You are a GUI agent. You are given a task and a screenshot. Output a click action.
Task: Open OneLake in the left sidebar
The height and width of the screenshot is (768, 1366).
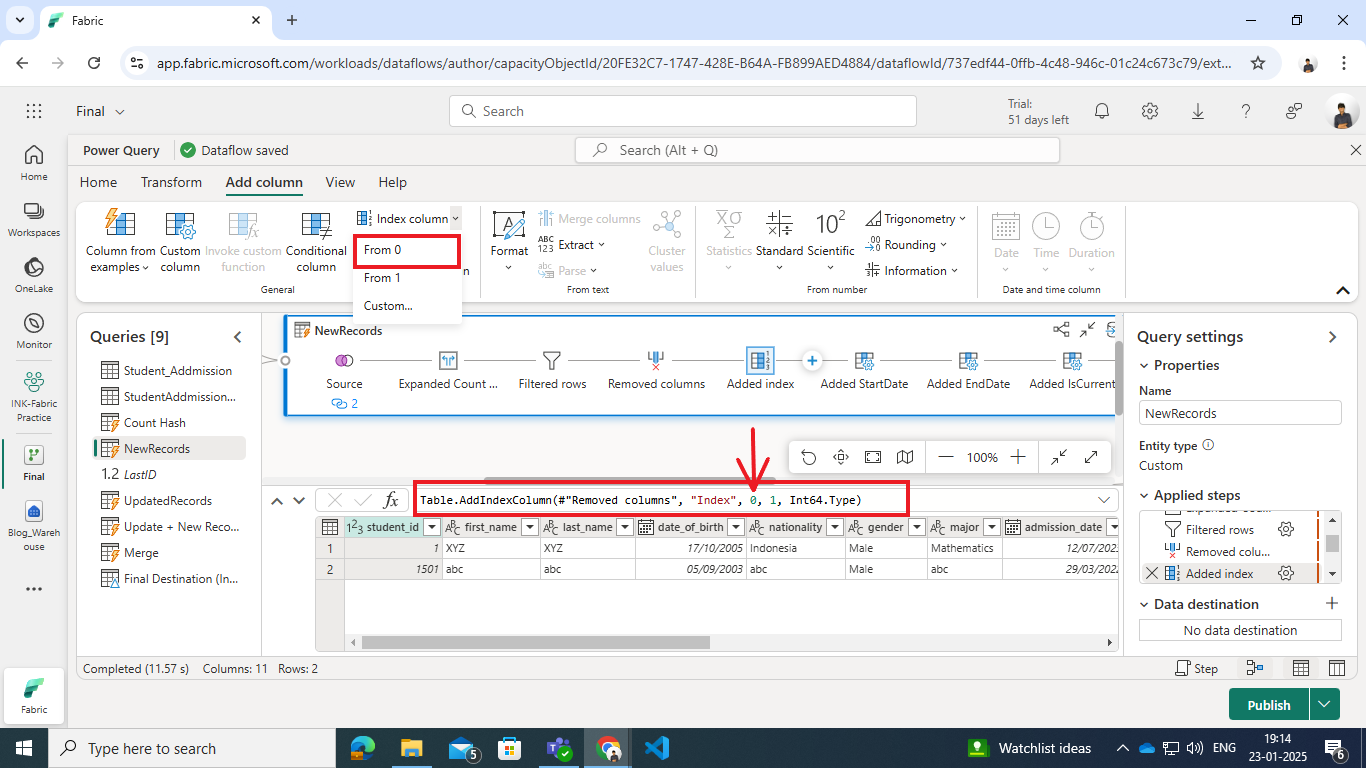coord(34,276)
